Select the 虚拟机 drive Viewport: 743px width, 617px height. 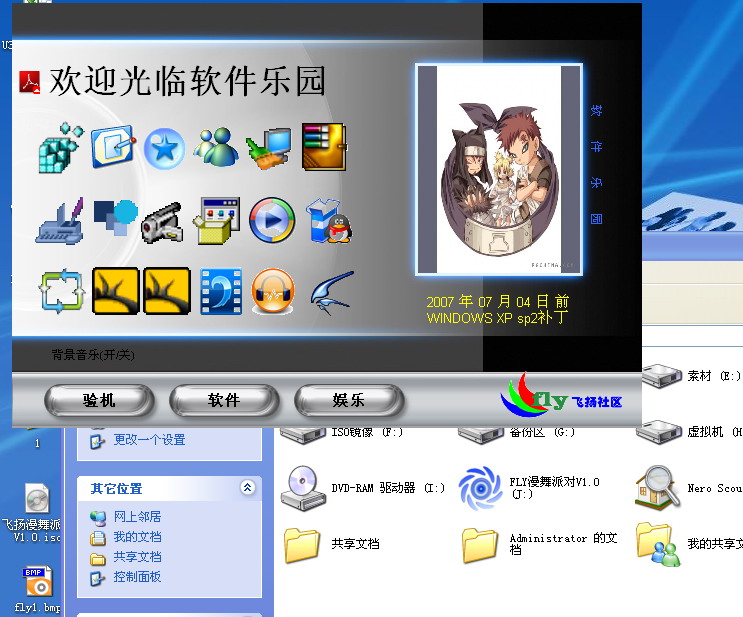(689, 432)
